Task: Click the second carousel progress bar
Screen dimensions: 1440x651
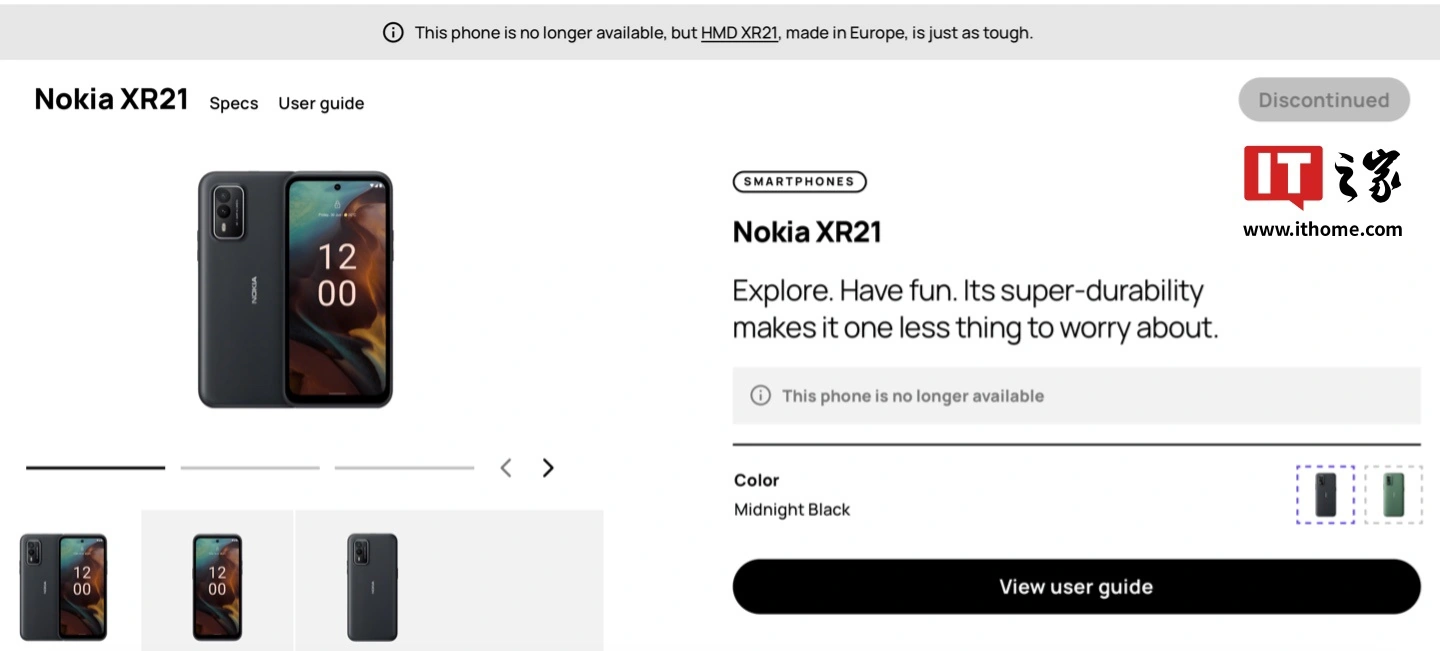Action: [250, 467]
